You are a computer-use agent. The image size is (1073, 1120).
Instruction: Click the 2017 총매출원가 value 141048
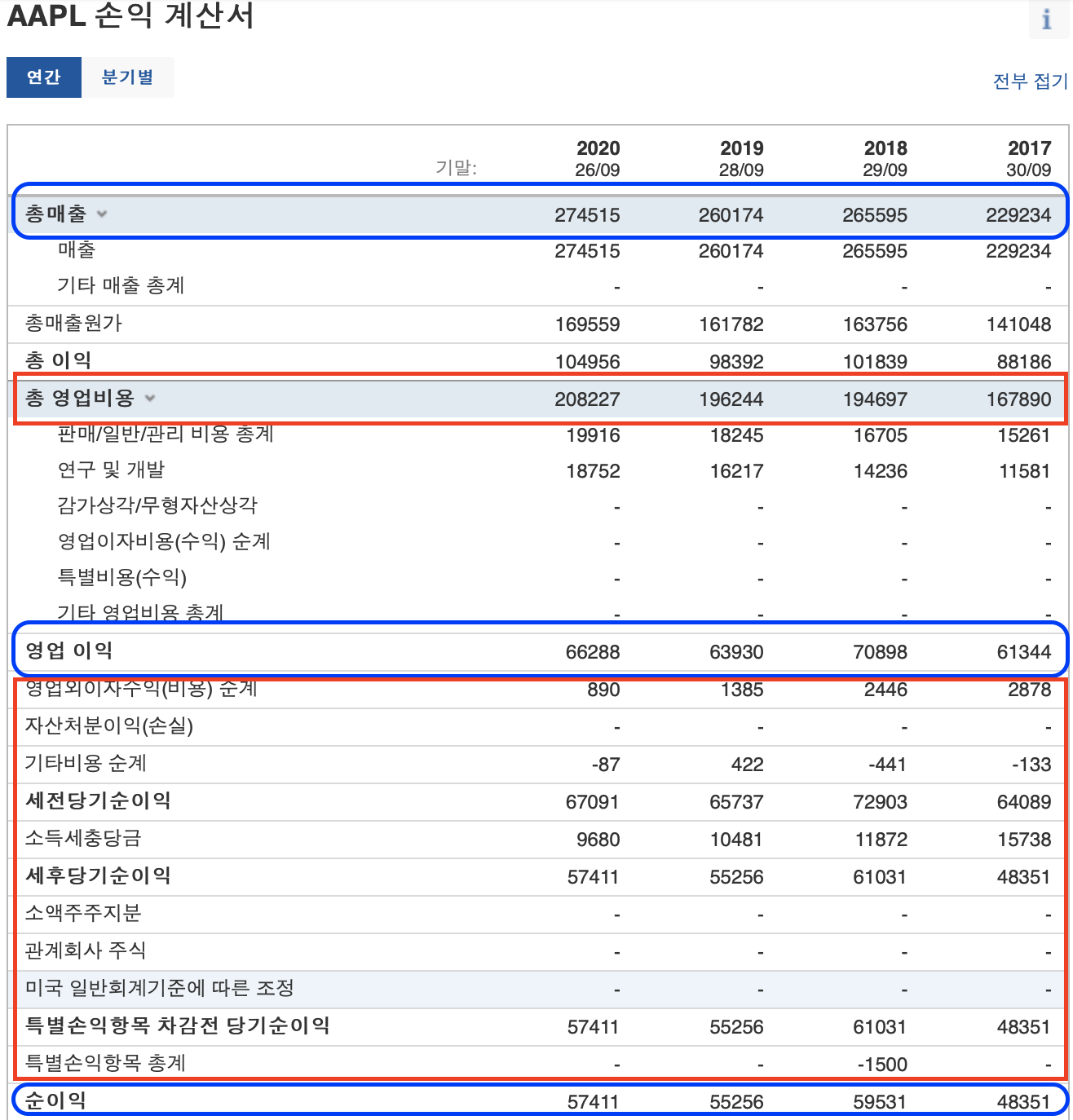click(x=1018, y=324)
